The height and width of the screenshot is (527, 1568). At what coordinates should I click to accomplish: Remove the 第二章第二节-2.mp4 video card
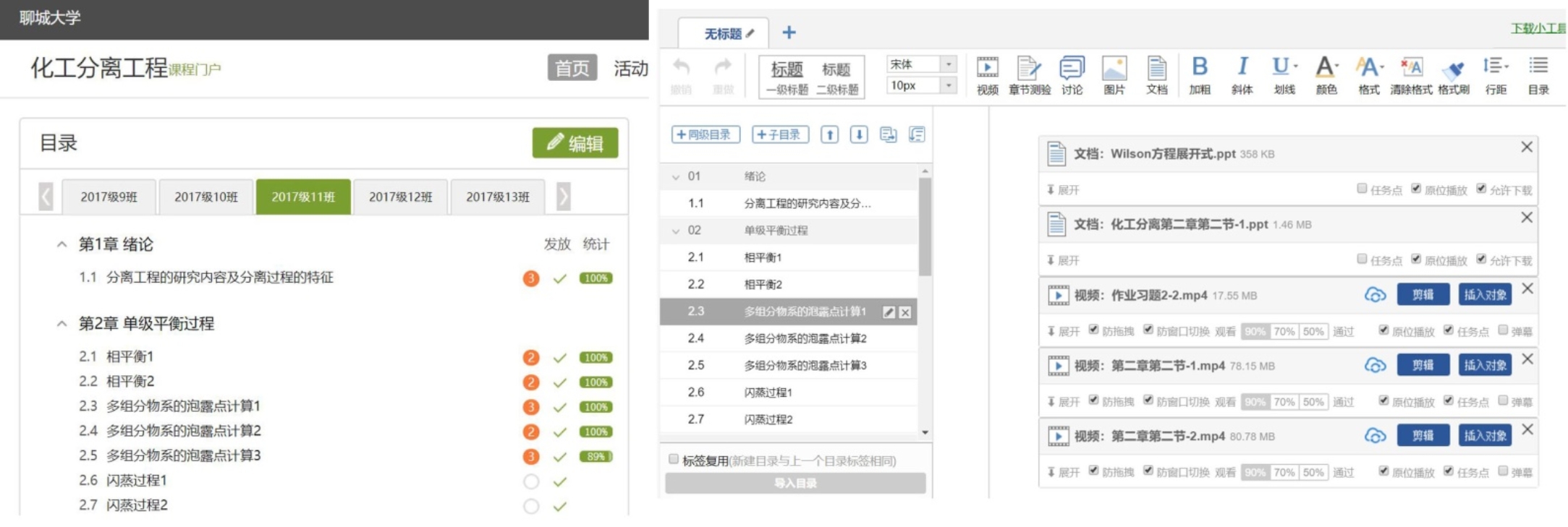click(x=1527, y=429)
